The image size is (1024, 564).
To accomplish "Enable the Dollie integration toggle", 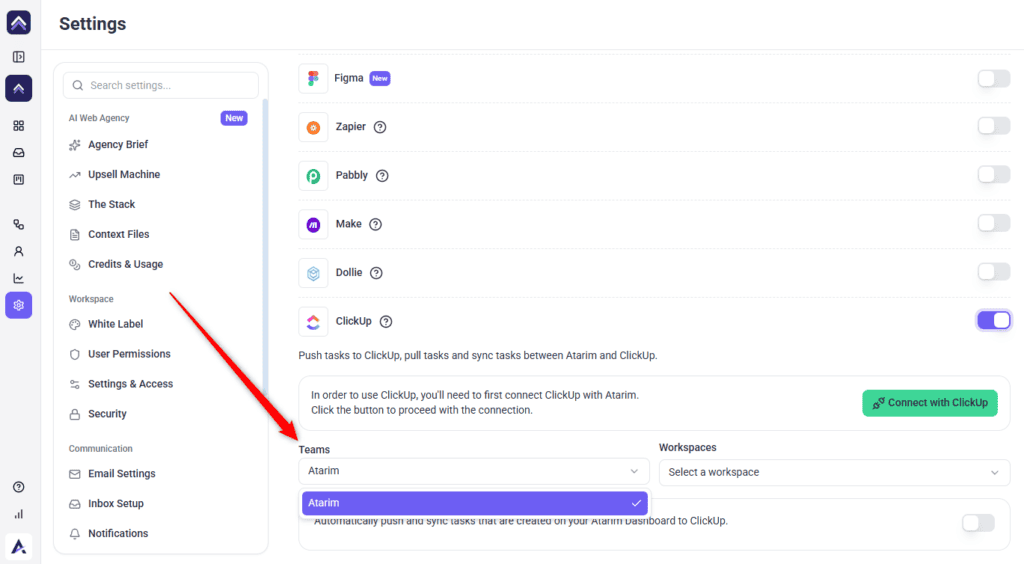I will (993, 272).
